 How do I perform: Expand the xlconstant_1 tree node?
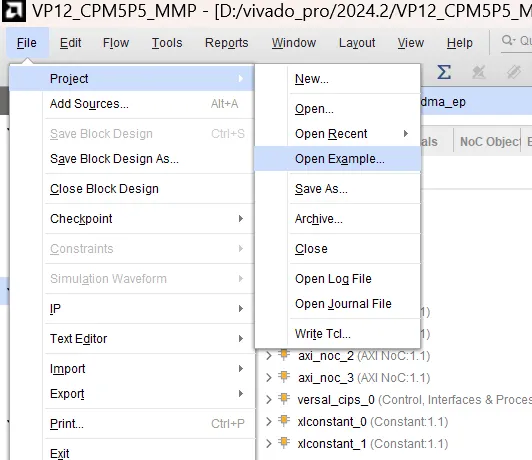pos(269,443)
